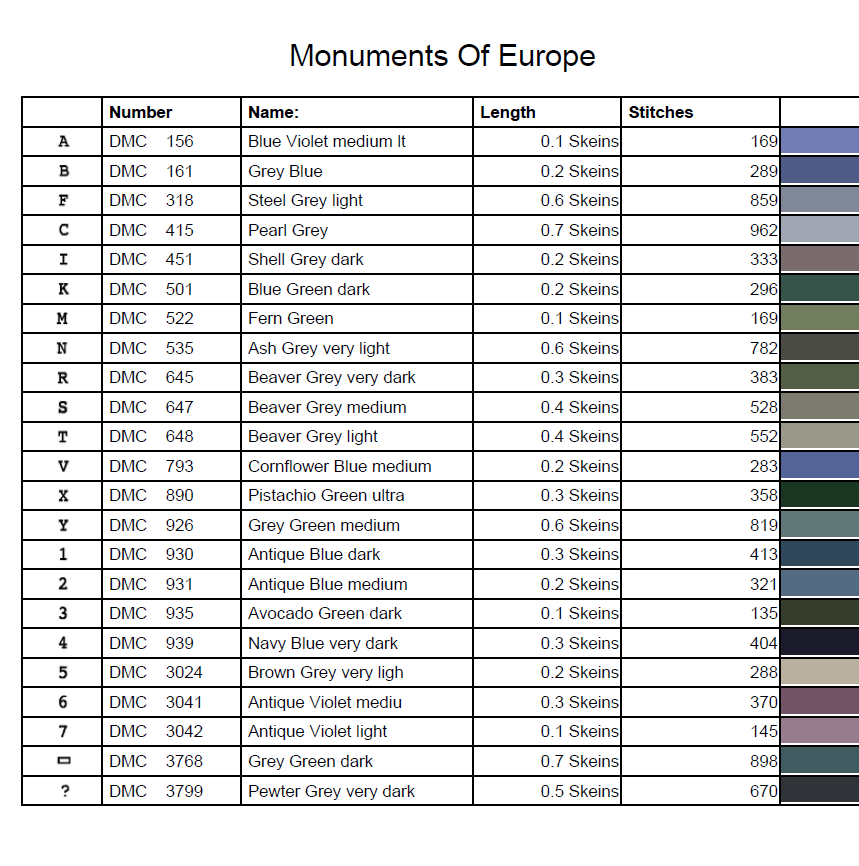Select the Brown Grey very light swatch

(819, 672)
